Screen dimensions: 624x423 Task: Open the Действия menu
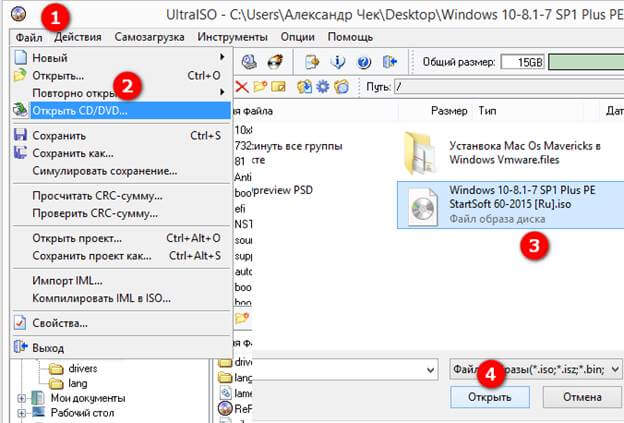[x=78, y=37]
